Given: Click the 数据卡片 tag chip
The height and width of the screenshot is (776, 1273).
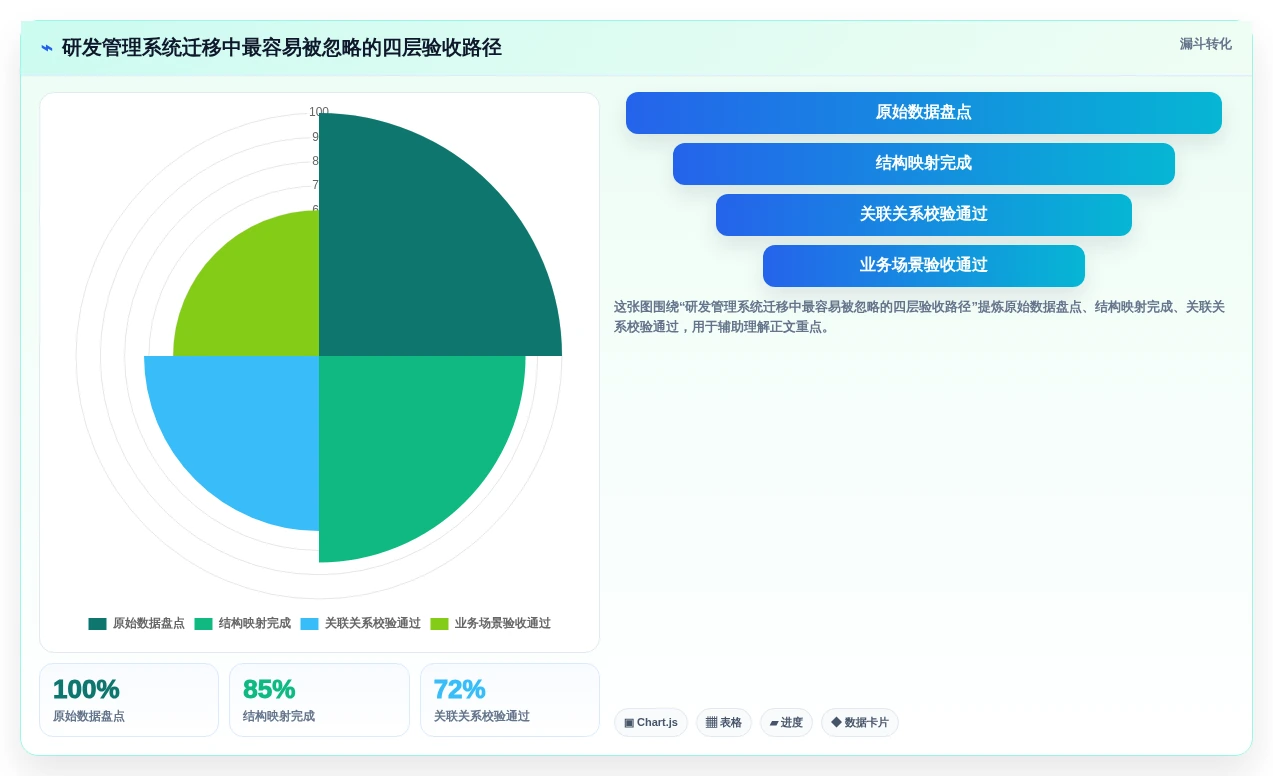Looking at the screenshot, I should coord(860,723).
